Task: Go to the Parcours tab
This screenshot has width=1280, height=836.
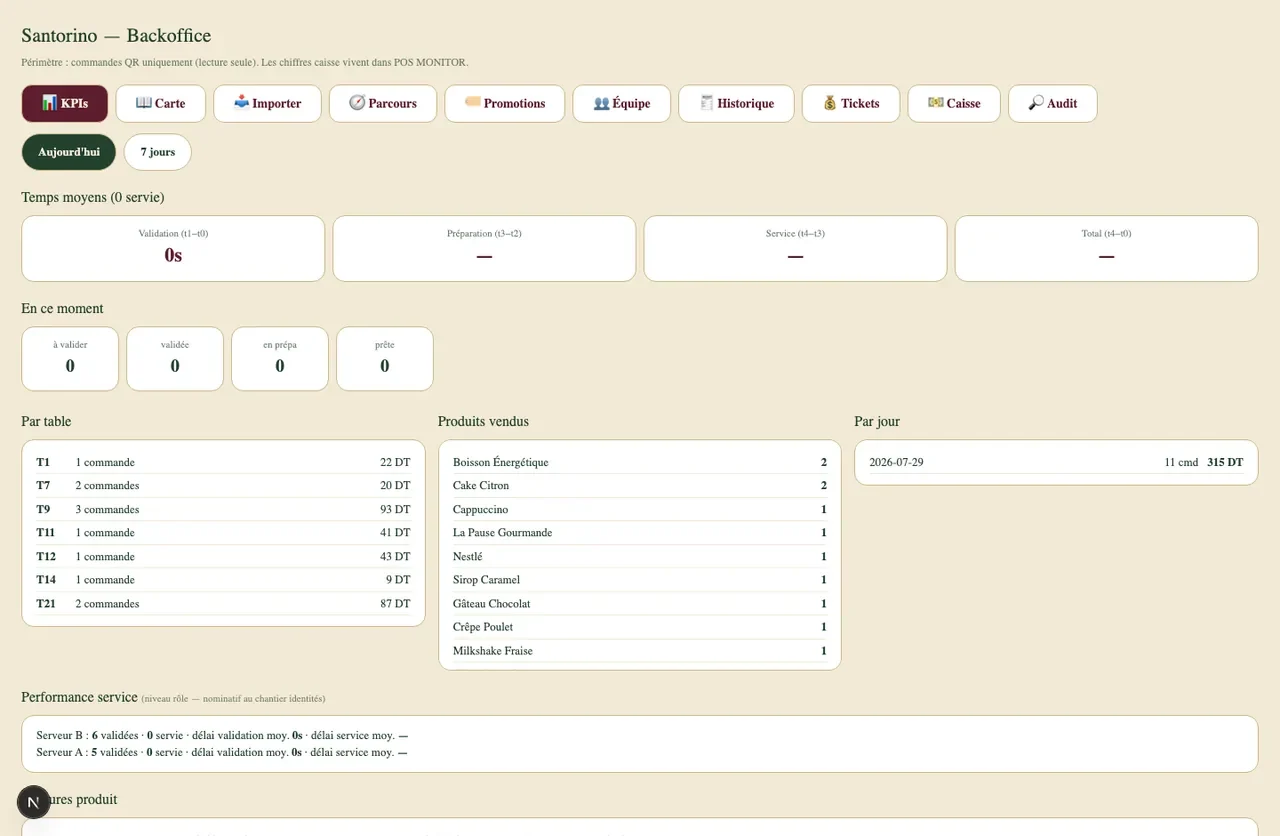Action: pos(383,103)
